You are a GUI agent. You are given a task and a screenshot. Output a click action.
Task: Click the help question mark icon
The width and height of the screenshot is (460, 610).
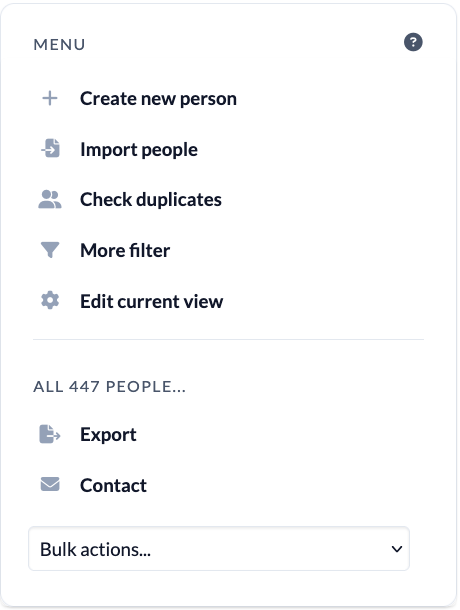(413, 42)
